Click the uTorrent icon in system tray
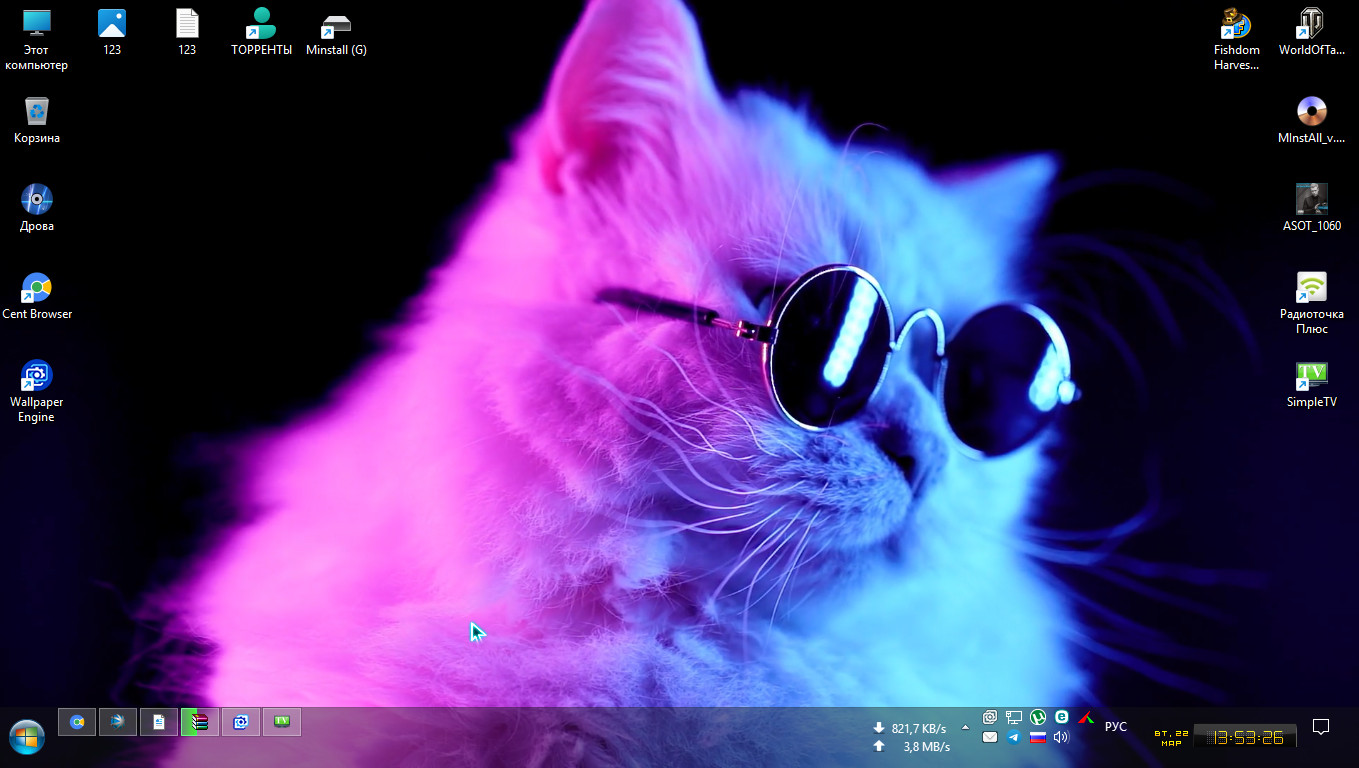The height and width of the screenshot is (768, 1359). click(x=1038, y=717)
